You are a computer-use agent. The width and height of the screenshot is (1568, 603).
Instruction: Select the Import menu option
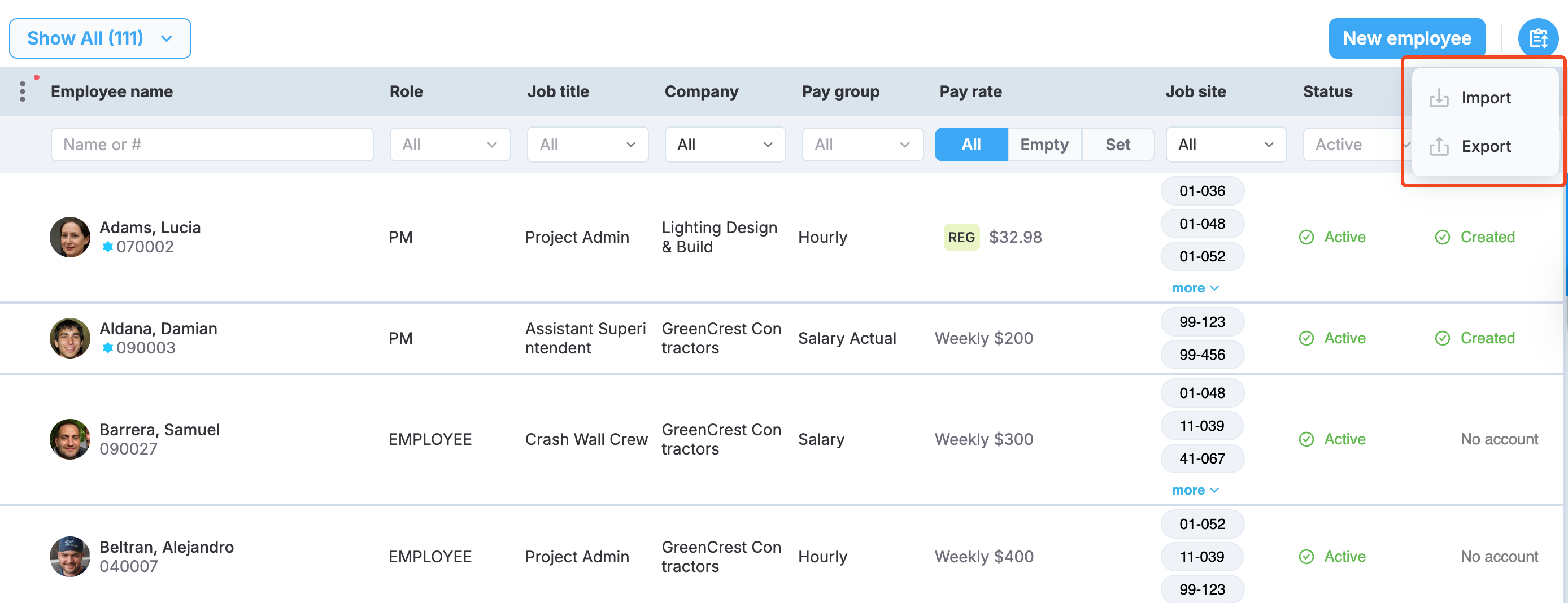pyautogui.click(x=1485, y=97)
